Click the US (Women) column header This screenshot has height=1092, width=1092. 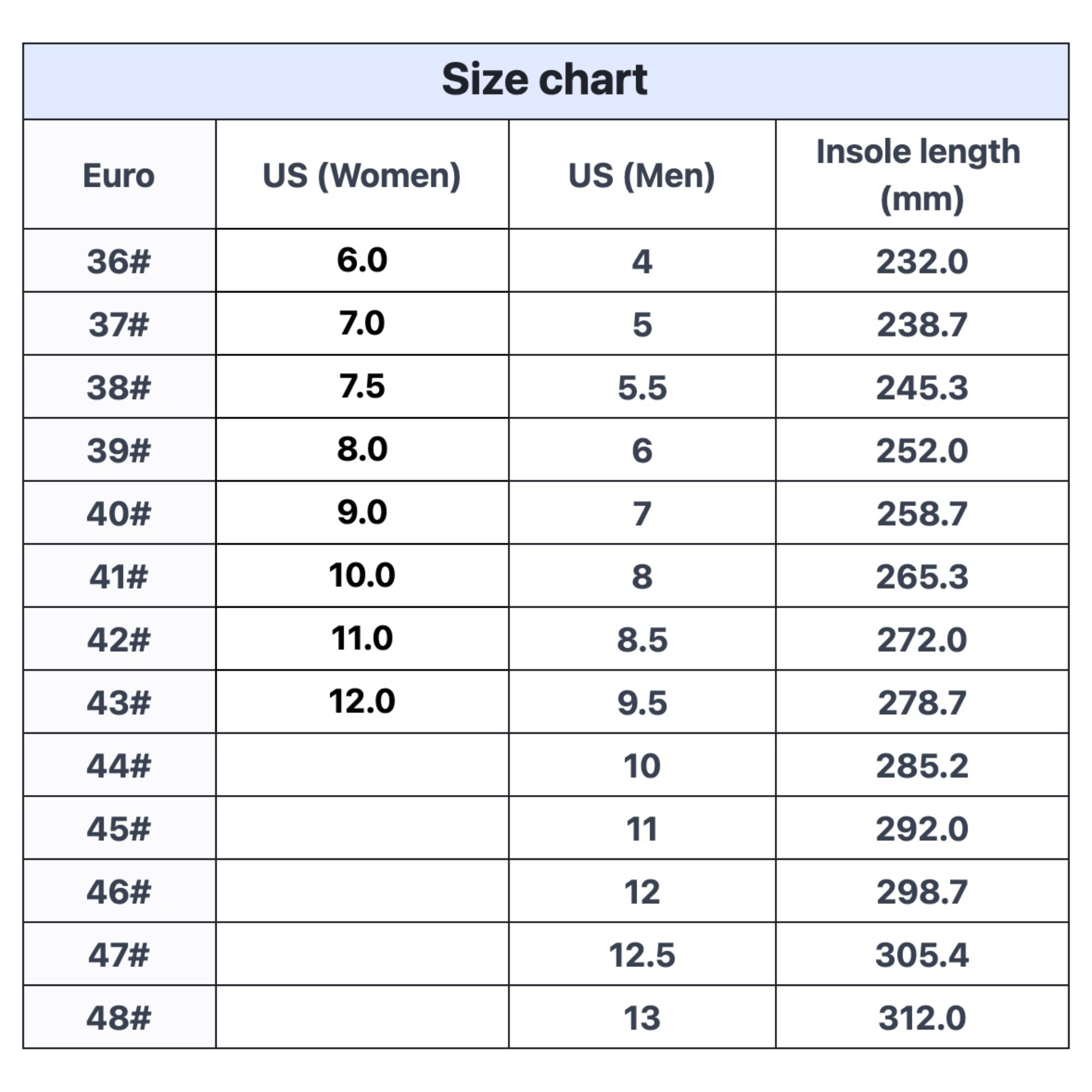pyautogui.click(x=362, y=175)
